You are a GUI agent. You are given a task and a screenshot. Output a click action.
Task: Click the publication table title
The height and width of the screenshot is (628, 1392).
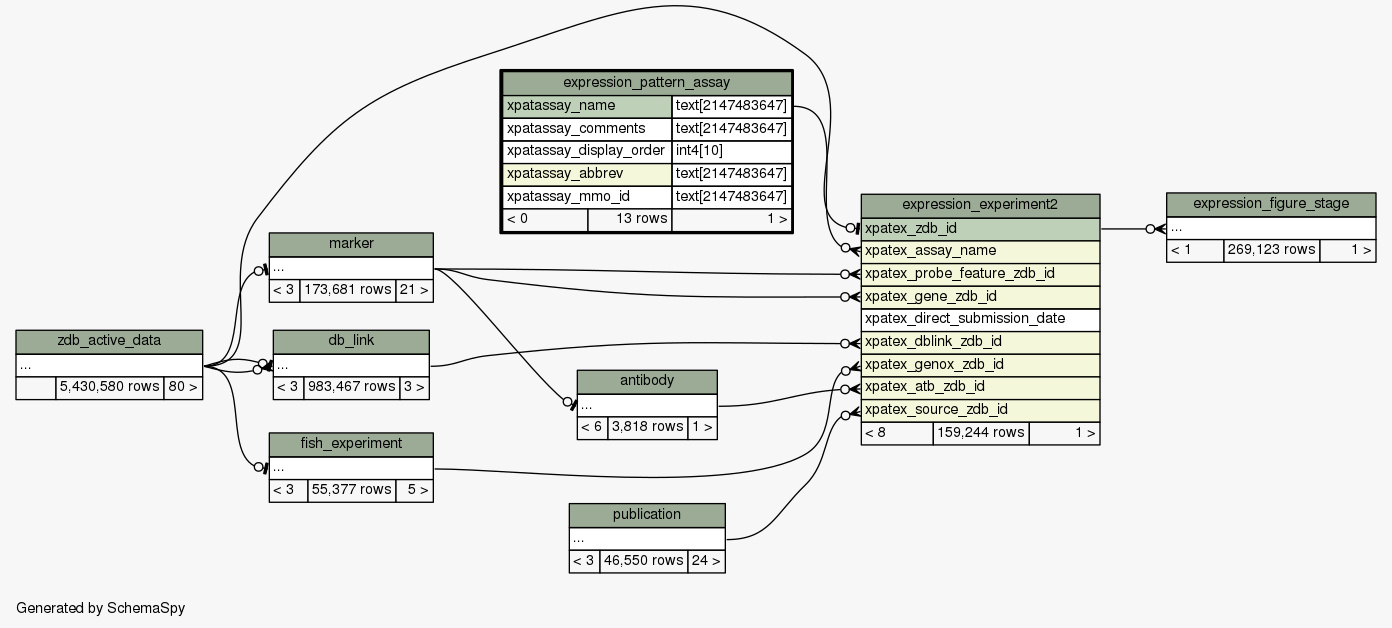pyautogui.click(x=646, y=515)
